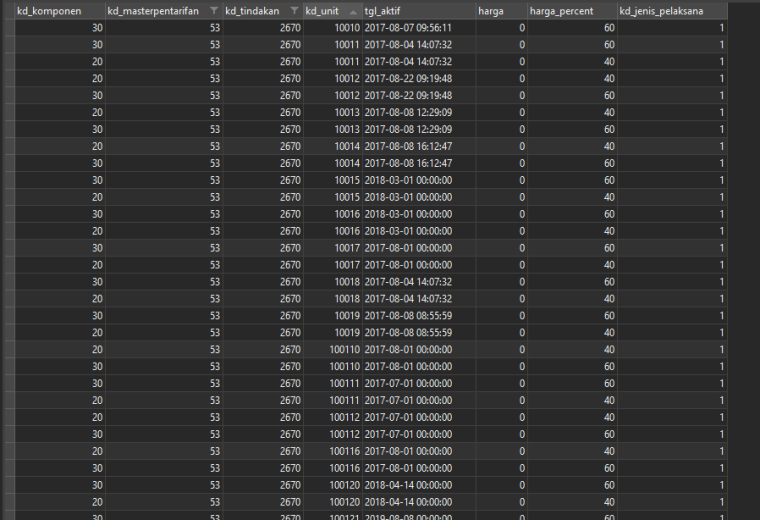Screen dimensions: 760x520
Task: Click the date cell 2017-08-07 09:56:11
Action: coord(419,28)
